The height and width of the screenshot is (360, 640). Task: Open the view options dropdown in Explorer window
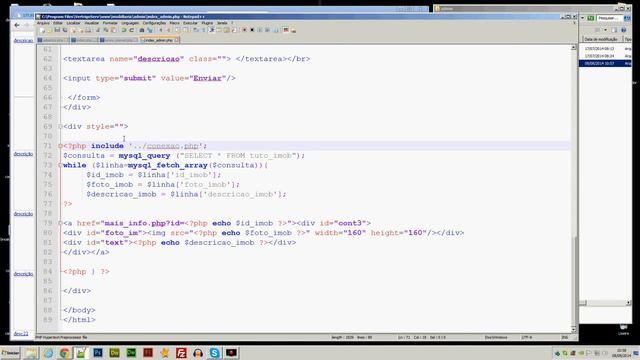(605, 30)
